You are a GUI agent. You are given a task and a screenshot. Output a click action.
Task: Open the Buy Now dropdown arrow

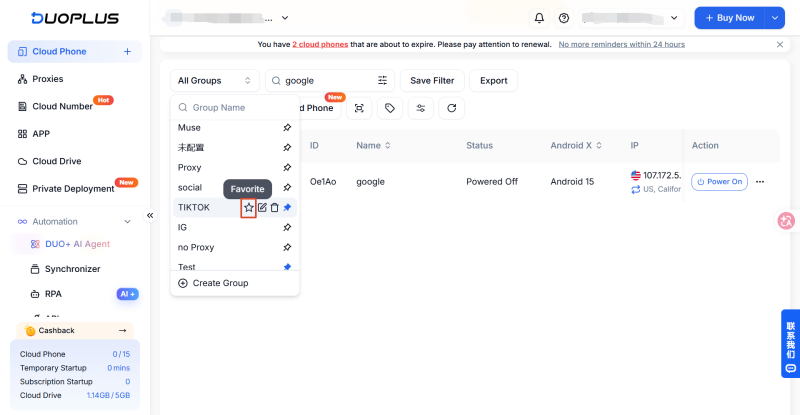click(x=774, y=18)
